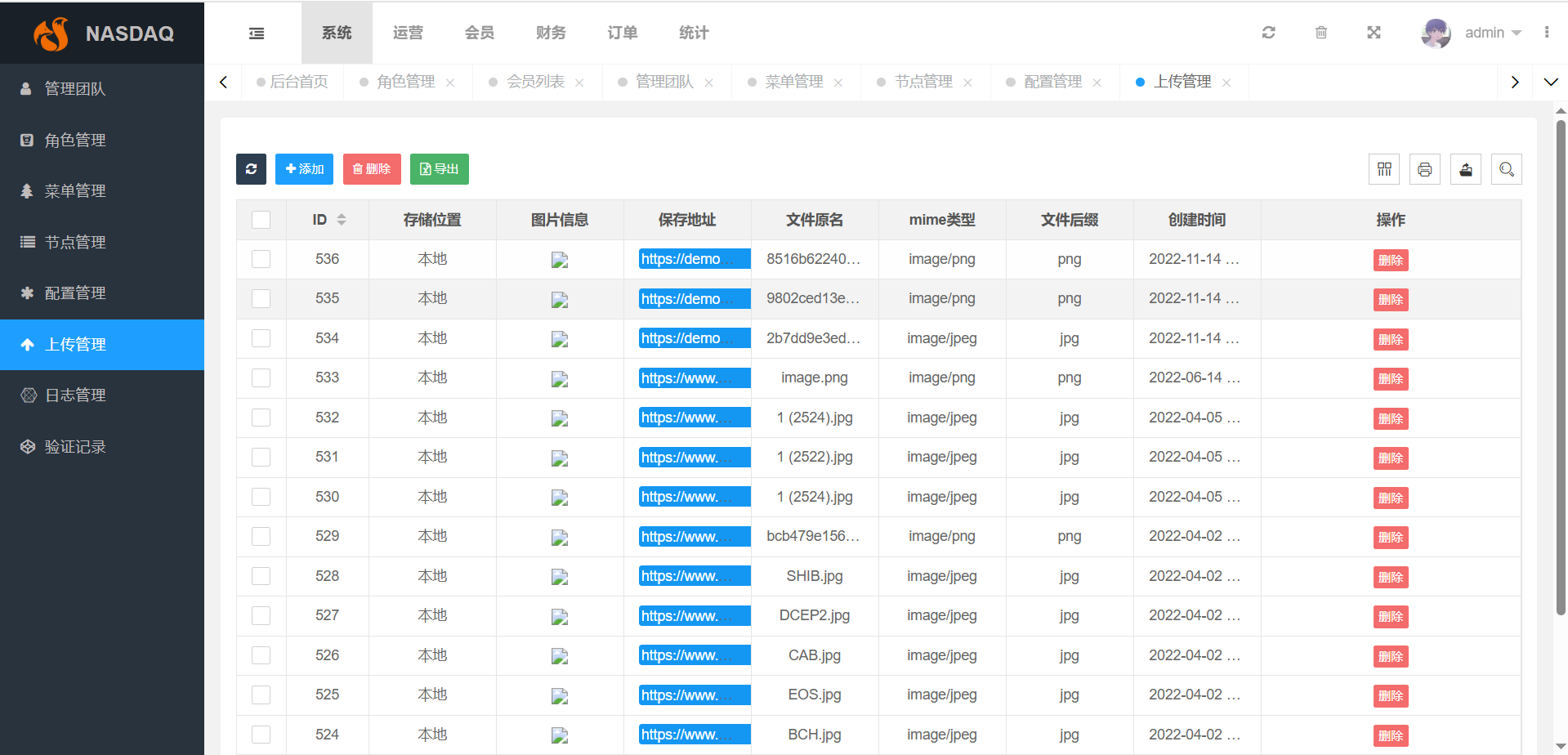The height and width of the screenshot is (755, 1568).
Task: Expand the tab list dropdown chevron
Action: [x=1550, y=82]
